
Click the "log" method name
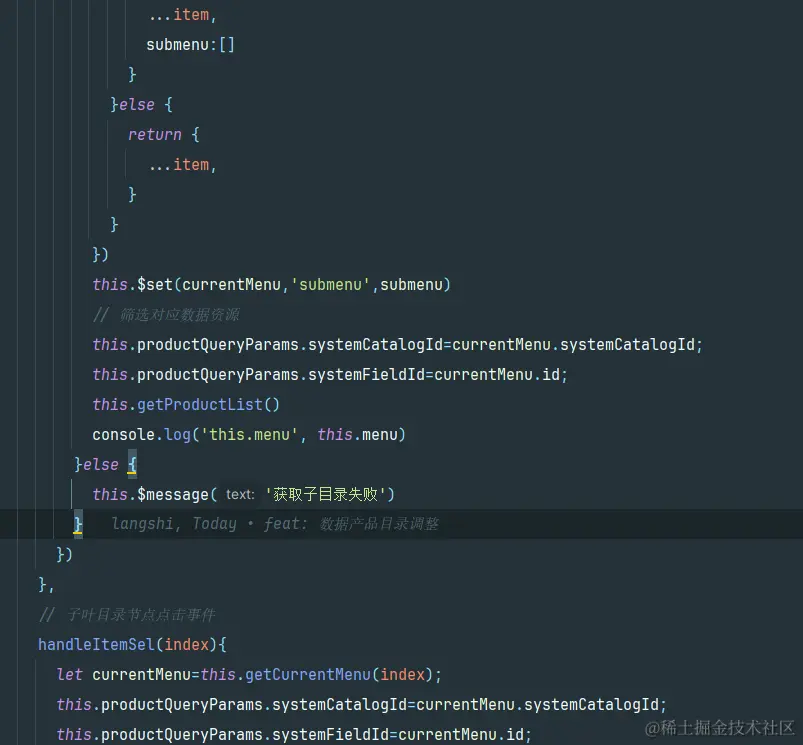tap(177, 435)
